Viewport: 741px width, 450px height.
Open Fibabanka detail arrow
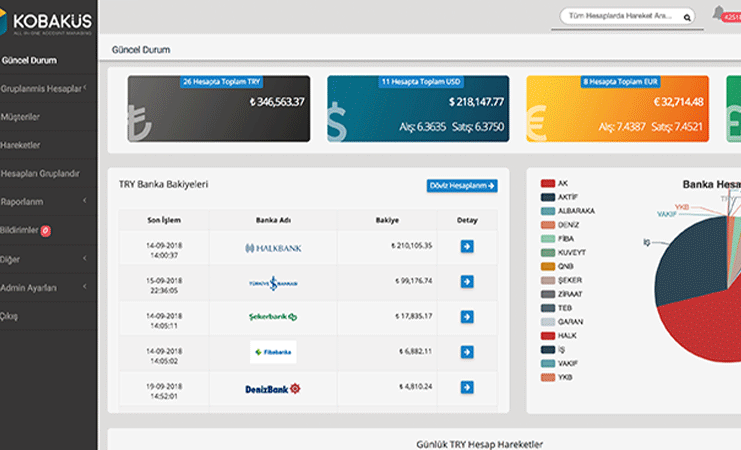click(x=467, y=352)
